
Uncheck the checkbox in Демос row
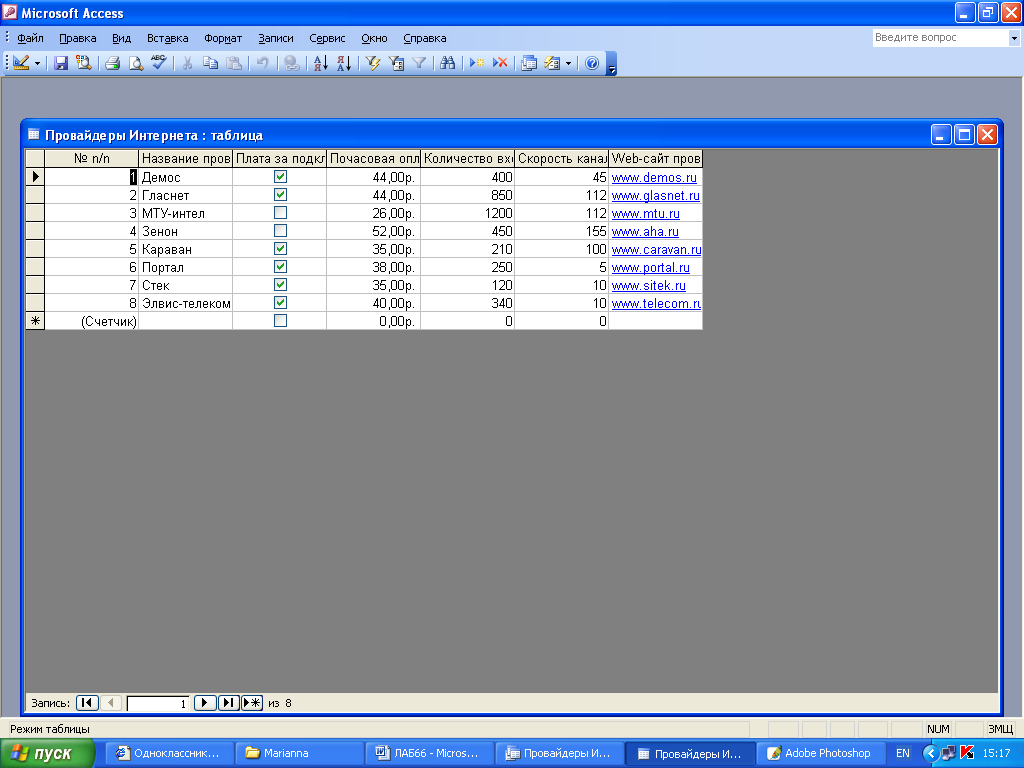click(x=280, y=176)
